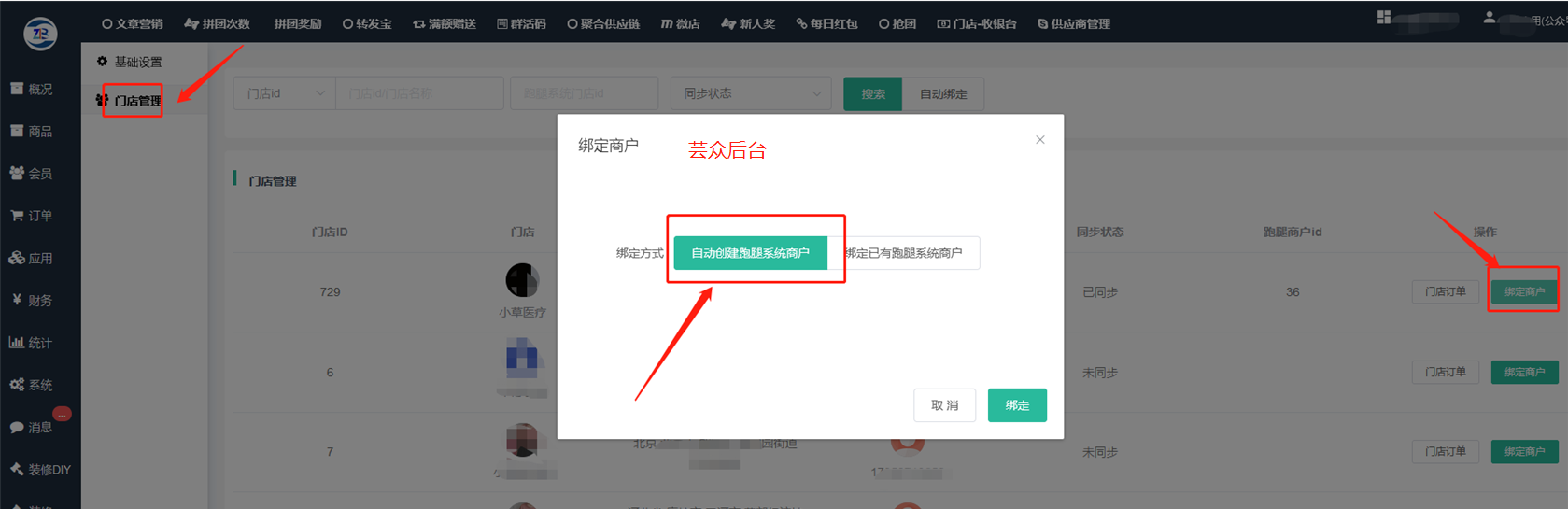
Task: Open 应用 apps in left sidebar
Action: (33, 258)
